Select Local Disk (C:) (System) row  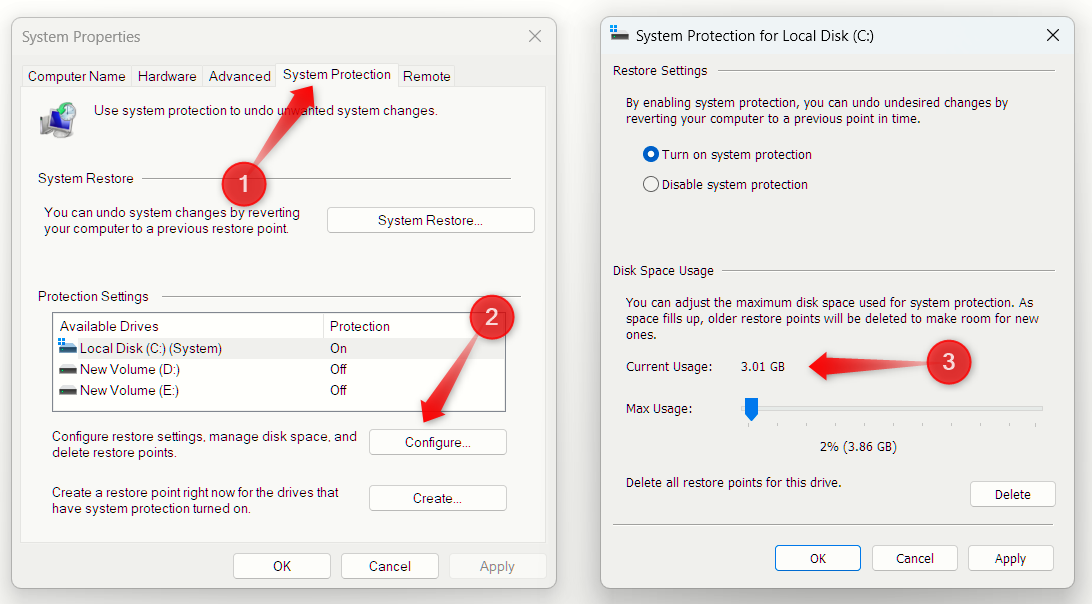[x=279, y=348]
